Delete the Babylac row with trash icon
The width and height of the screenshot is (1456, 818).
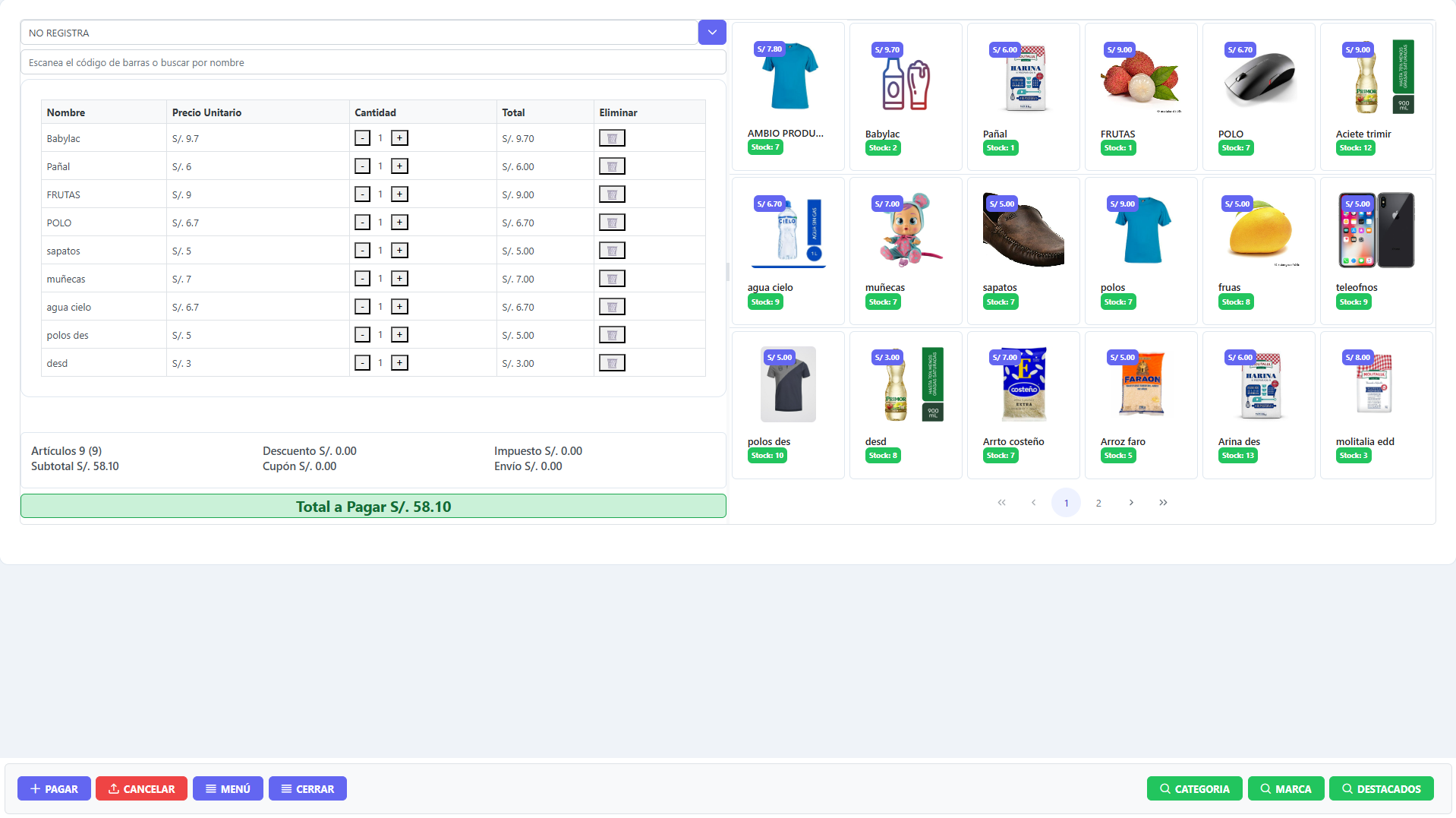[x=612, y=138]
